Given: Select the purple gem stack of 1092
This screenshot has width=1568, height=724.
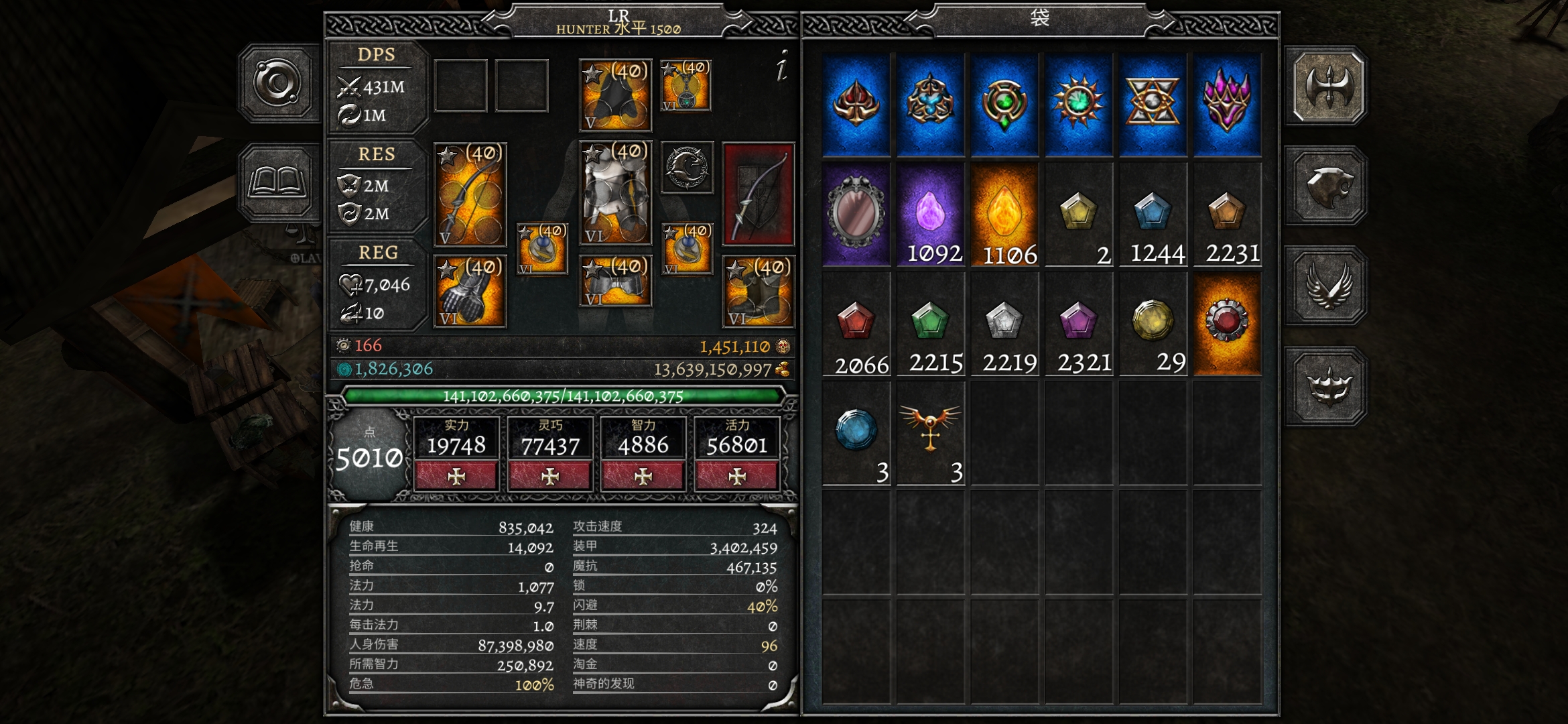Looking at the screenshot, I should [x=931, y=215].
